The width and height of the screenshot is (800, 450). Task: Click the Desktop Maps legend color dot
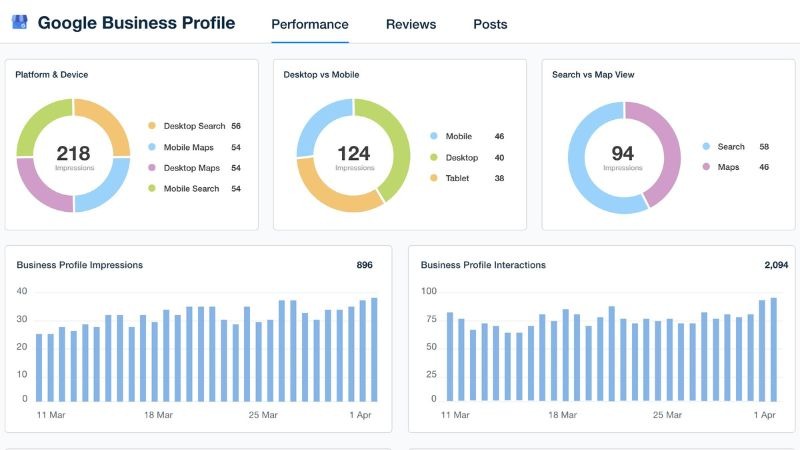click(152, 167)
